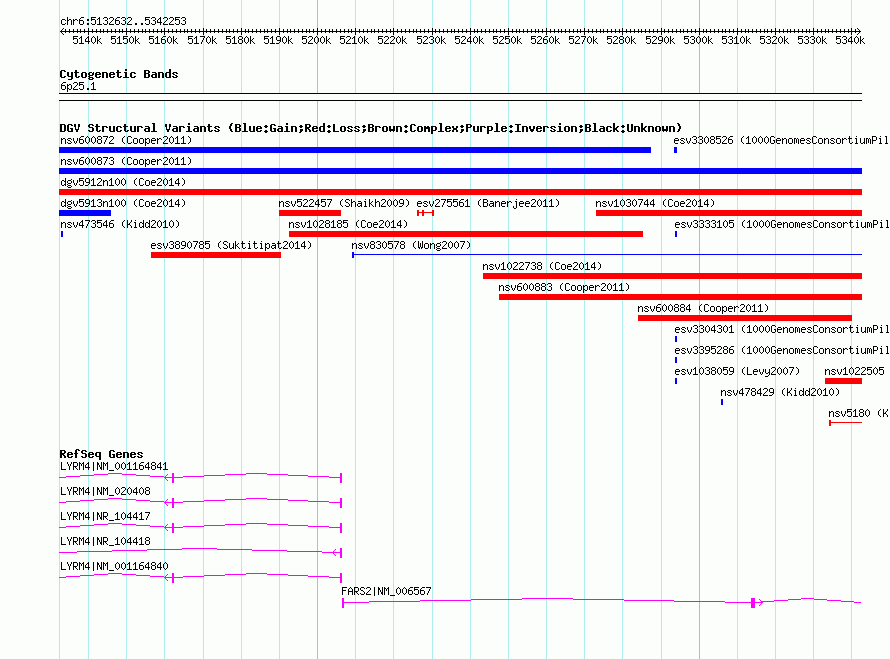
Task: Click the 6p25.1 band label
Action: point(78,86)
